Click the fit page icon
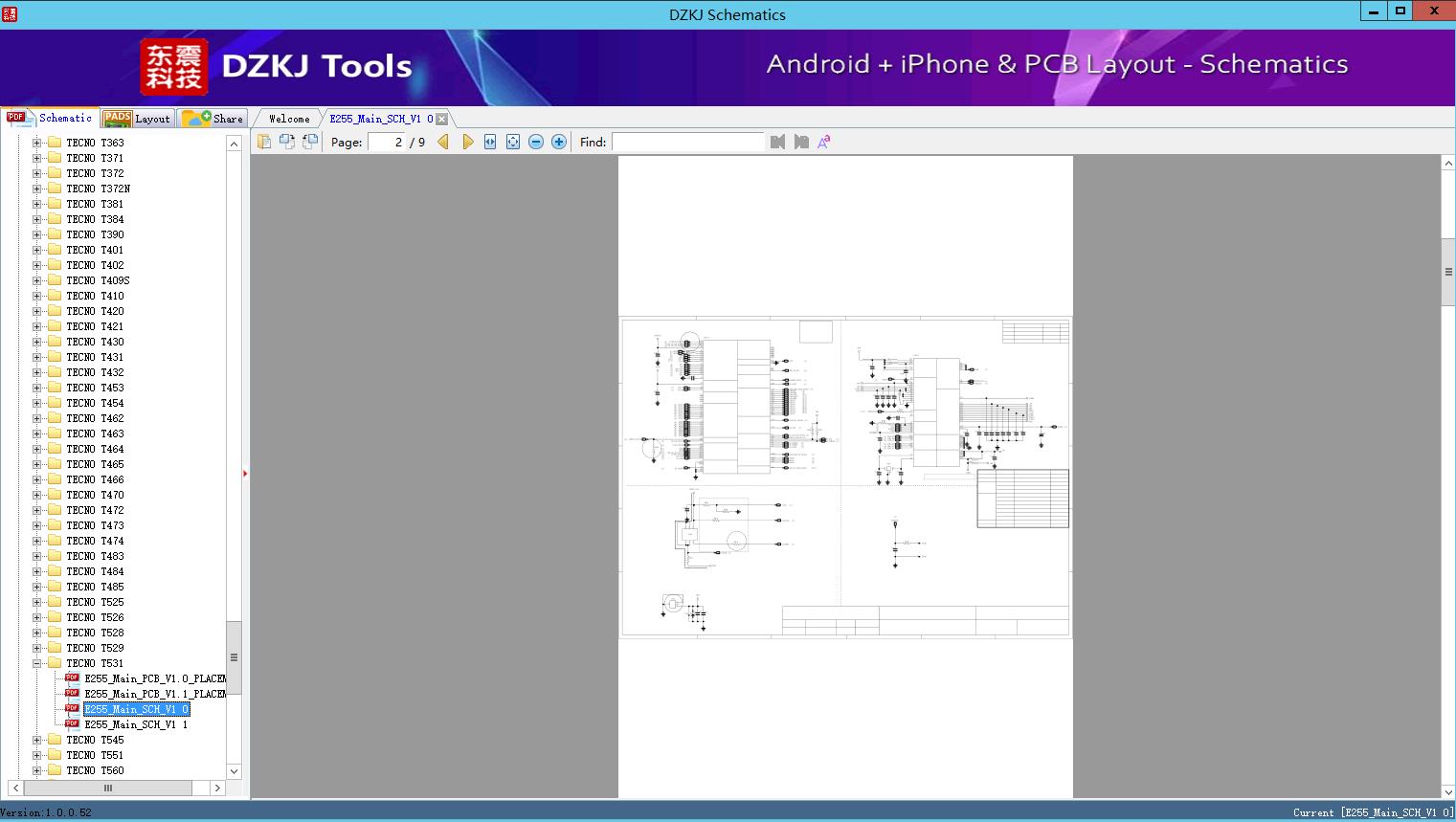The width and height of the screenshot is (1456, 822). tap(513, 142)
